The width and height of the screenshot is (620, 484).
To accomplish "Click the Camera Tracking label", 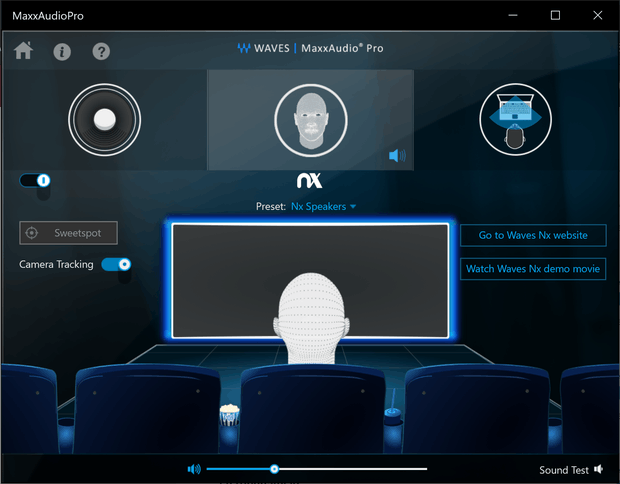I will point(56,265).
